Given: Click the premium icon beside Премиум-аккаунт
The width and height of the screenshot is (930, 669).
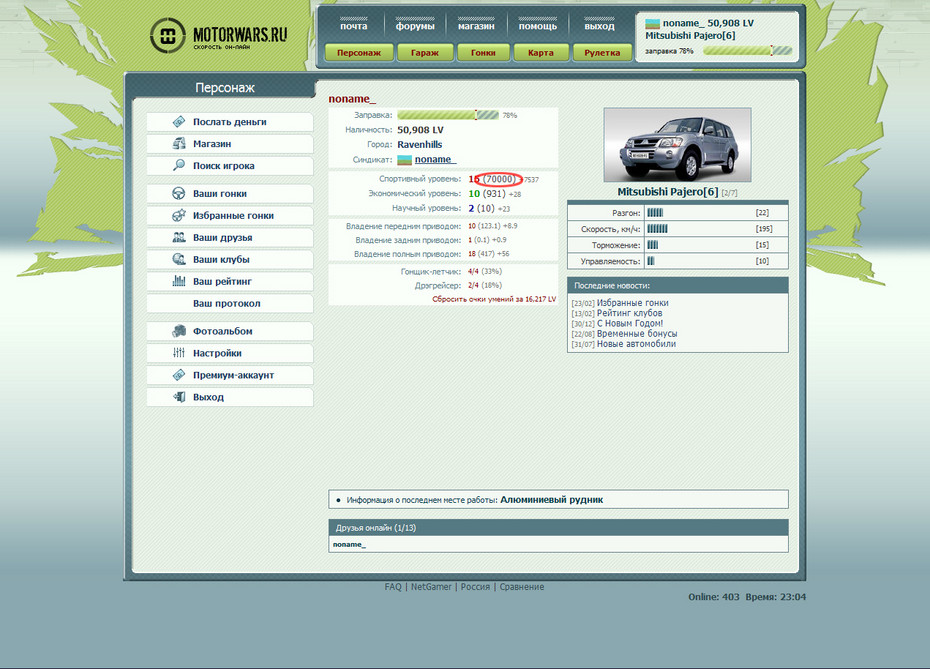Looking at the screenshot, I should pyautogui.click(x=179, y=375).
